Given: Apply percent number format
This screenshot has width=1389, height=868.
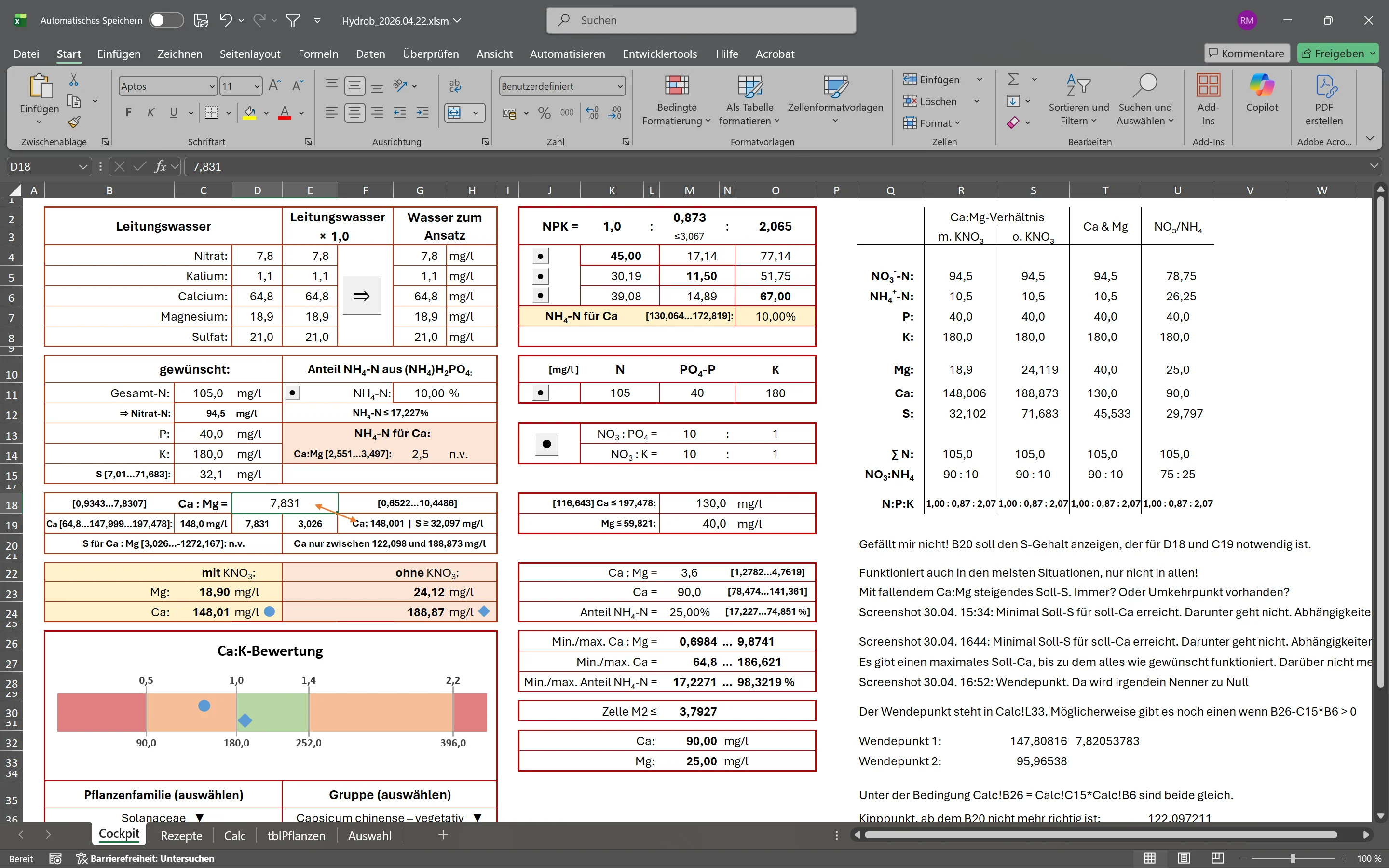Looking at the screenshot, I should tap(544, 113).
